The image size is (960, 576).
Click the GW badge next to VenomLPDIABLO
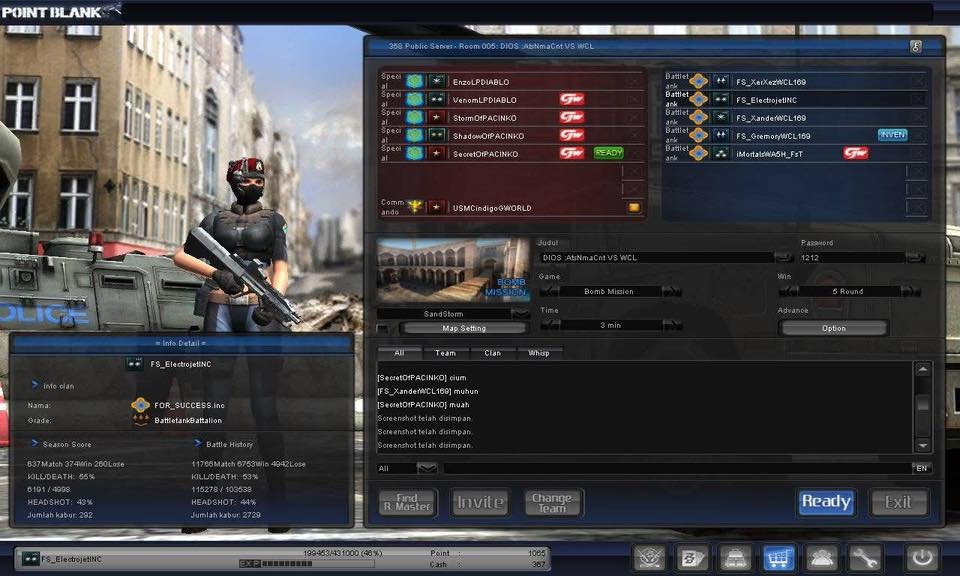click(x=571, y=99)
